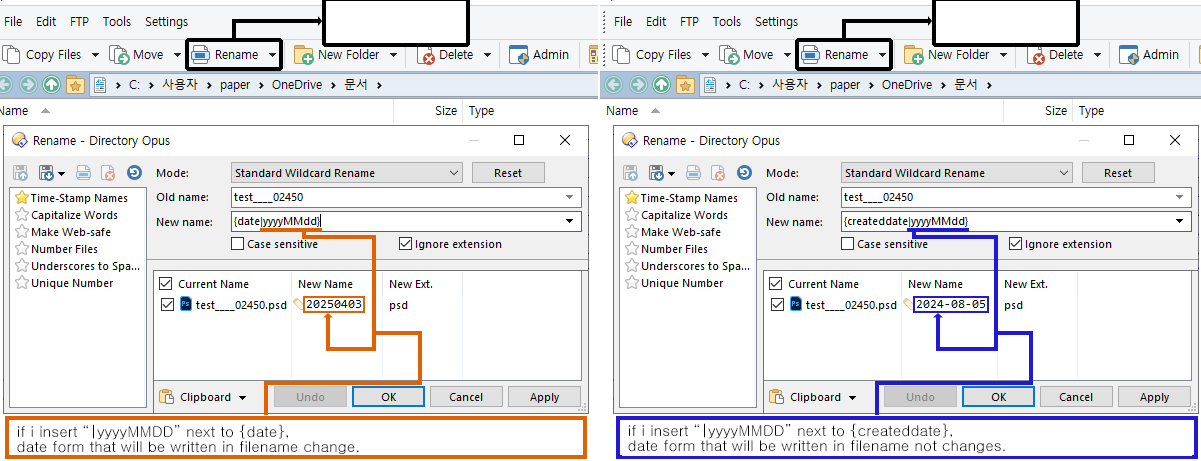
Task: Open the Settings menu in right window
Action: coord(776,21)
